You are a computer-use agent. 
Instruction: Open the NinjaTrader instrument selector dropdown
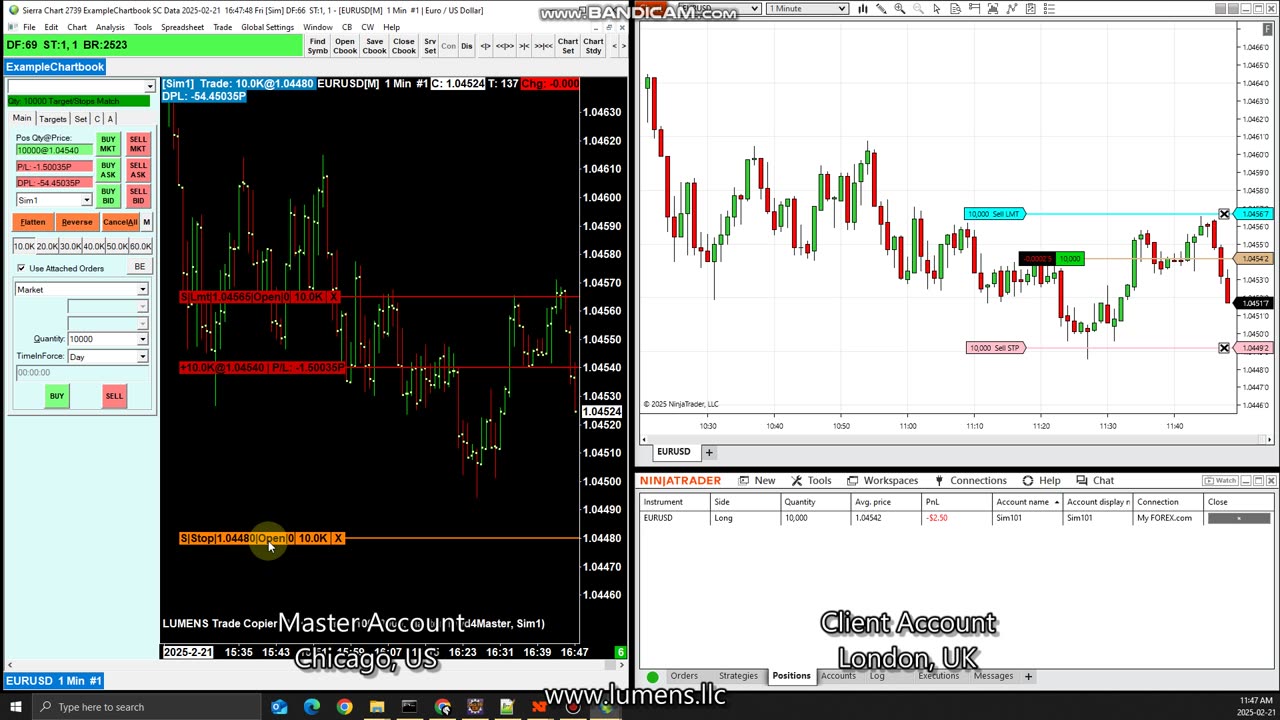point(718,9)
